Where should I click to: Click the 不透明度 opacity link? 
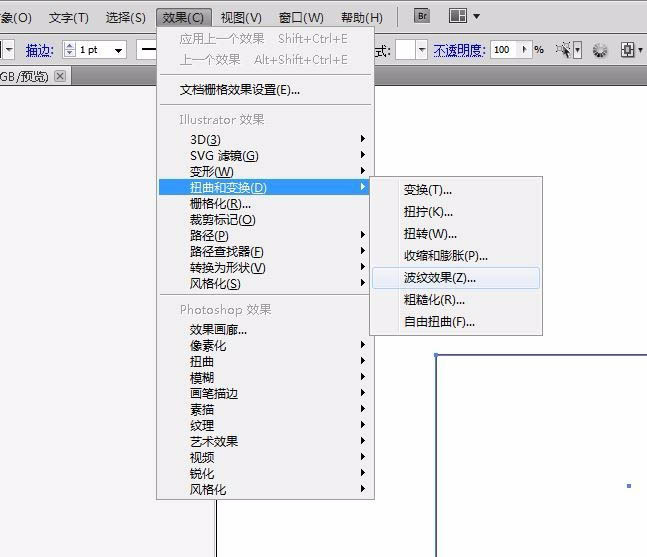tap(459, 50)
